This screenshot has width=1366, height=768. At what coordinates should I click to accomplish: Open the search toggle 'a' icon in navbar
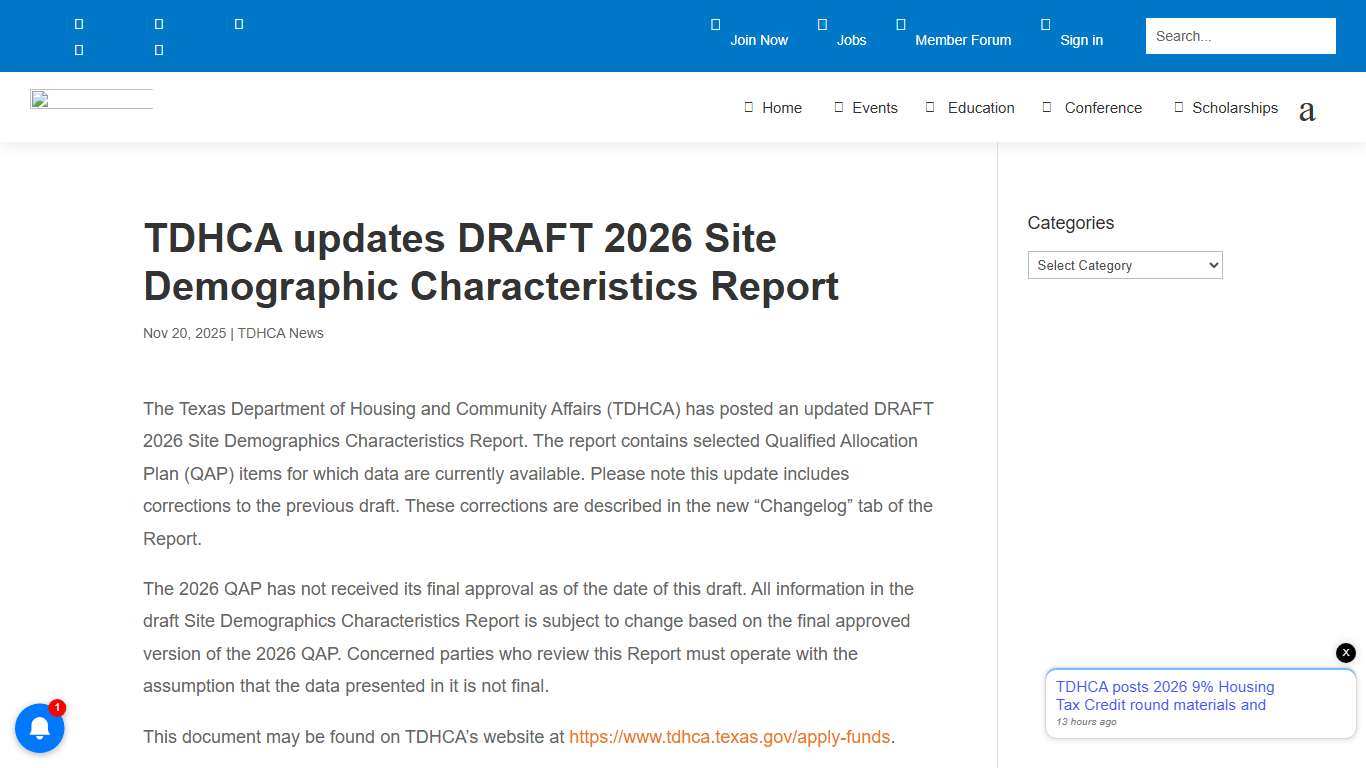tap(1307, 110)
